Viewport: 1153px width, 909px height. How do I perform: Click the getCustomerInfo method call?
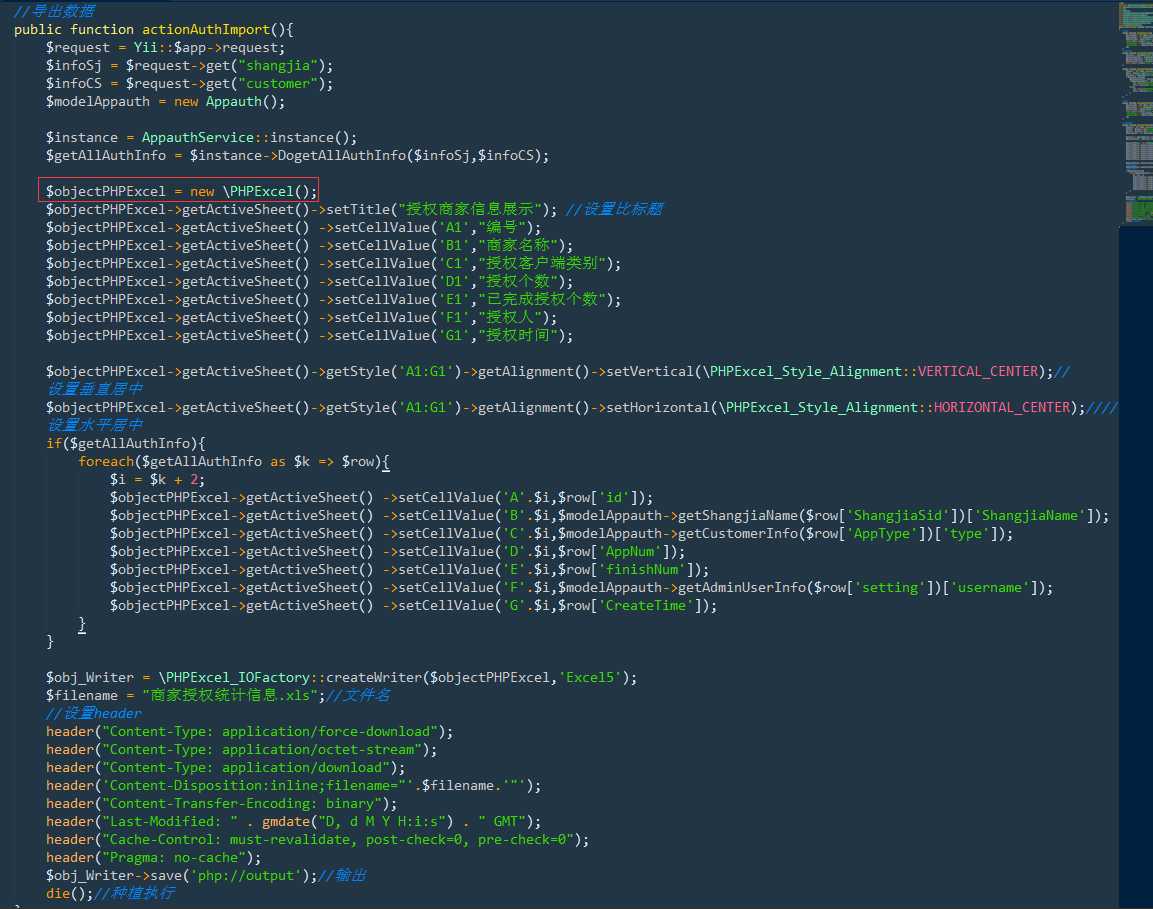click(738, 533)
